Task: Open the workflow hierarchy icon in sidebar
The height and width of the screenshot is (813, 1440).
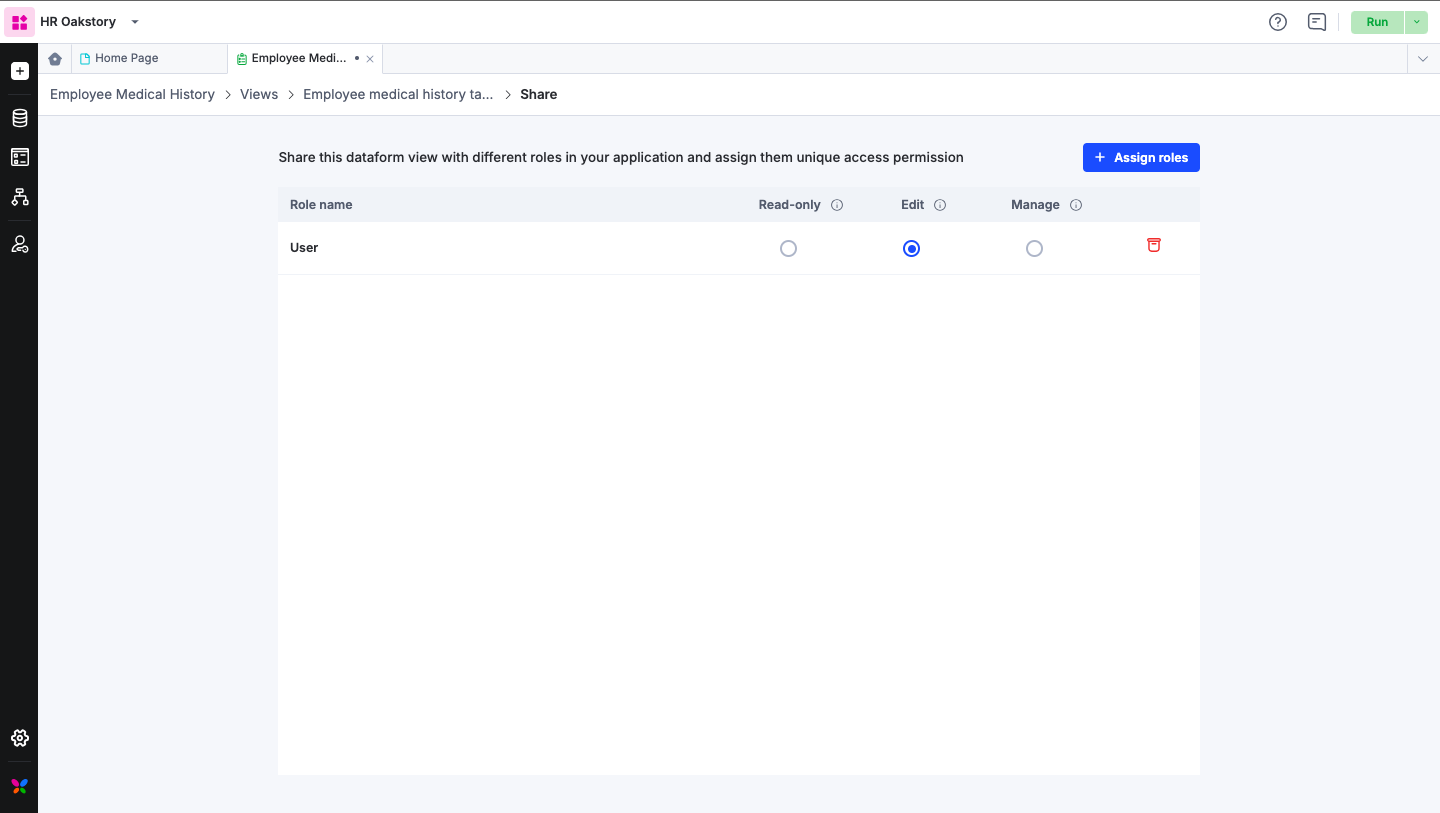Action: [20, 197]
